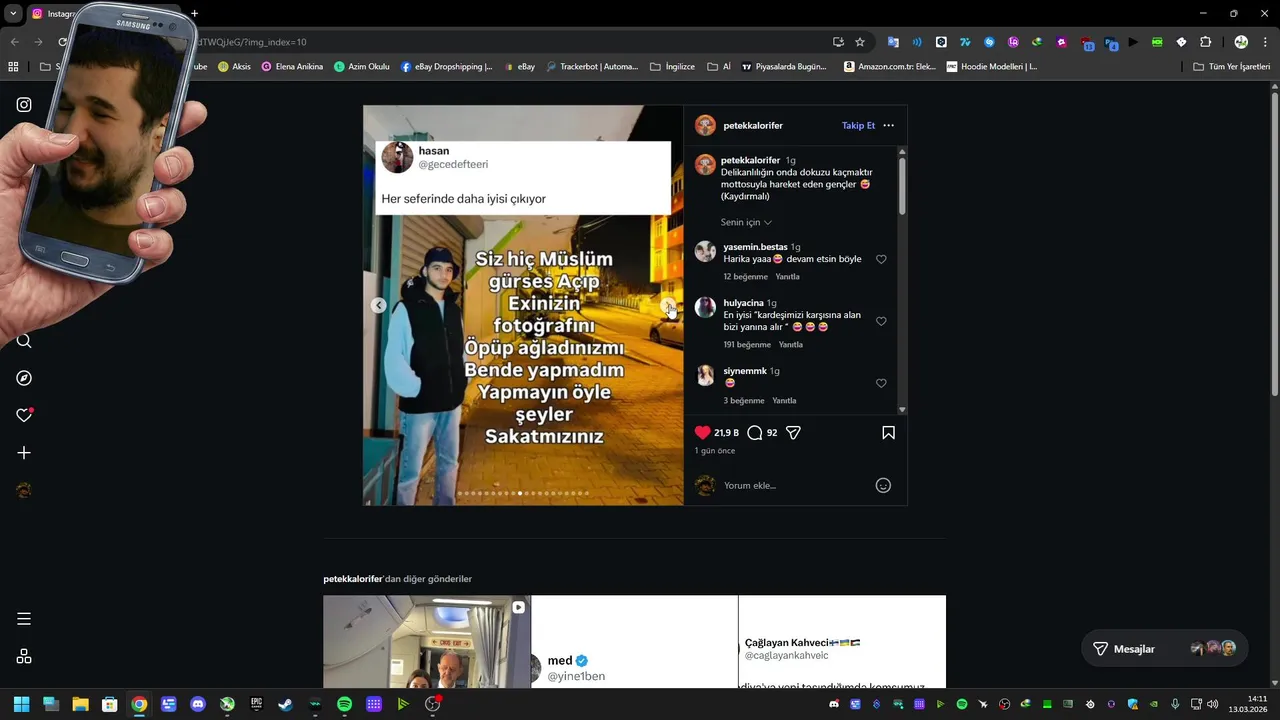Save post with bookmark icon
The height and width of the screenshot is (720, 1280).
(888, 433)
